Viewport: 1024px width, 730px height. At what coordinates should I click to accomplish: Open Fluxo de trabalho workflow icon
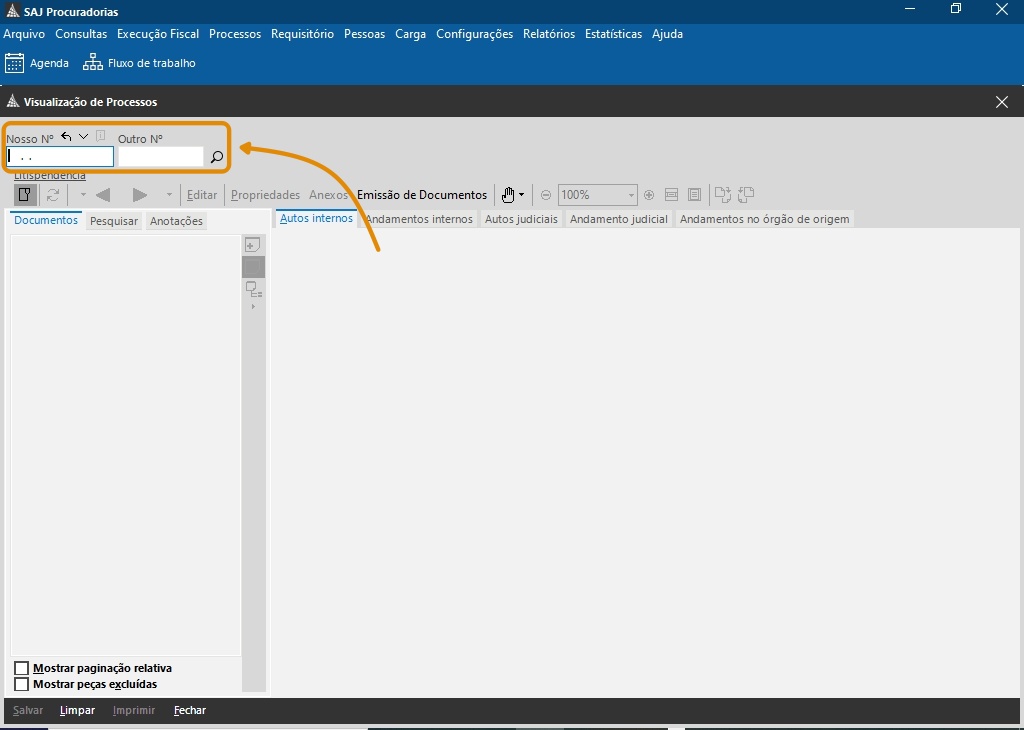click(x=93, y=63)
